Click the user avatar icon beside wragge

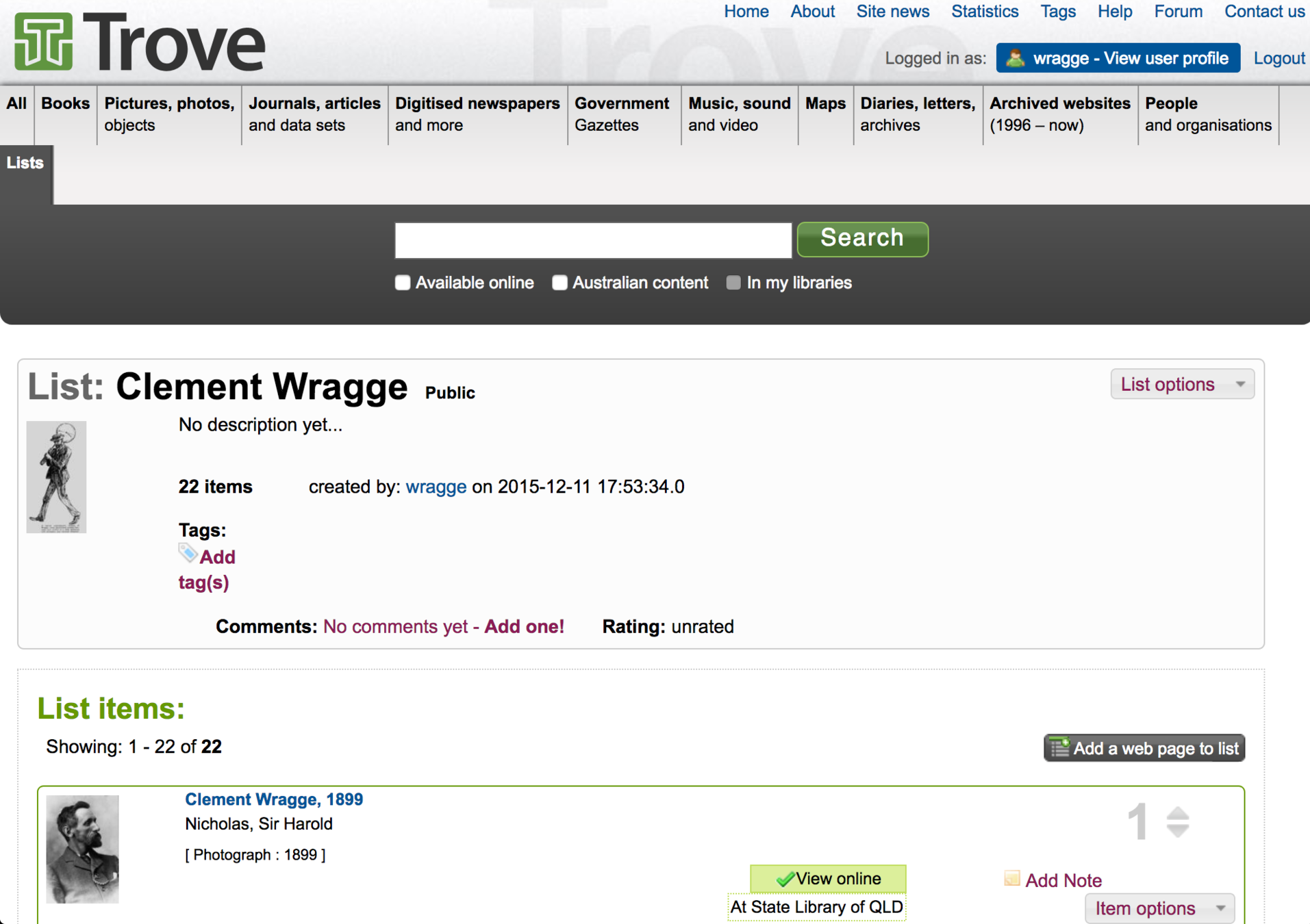point(1015,58)
